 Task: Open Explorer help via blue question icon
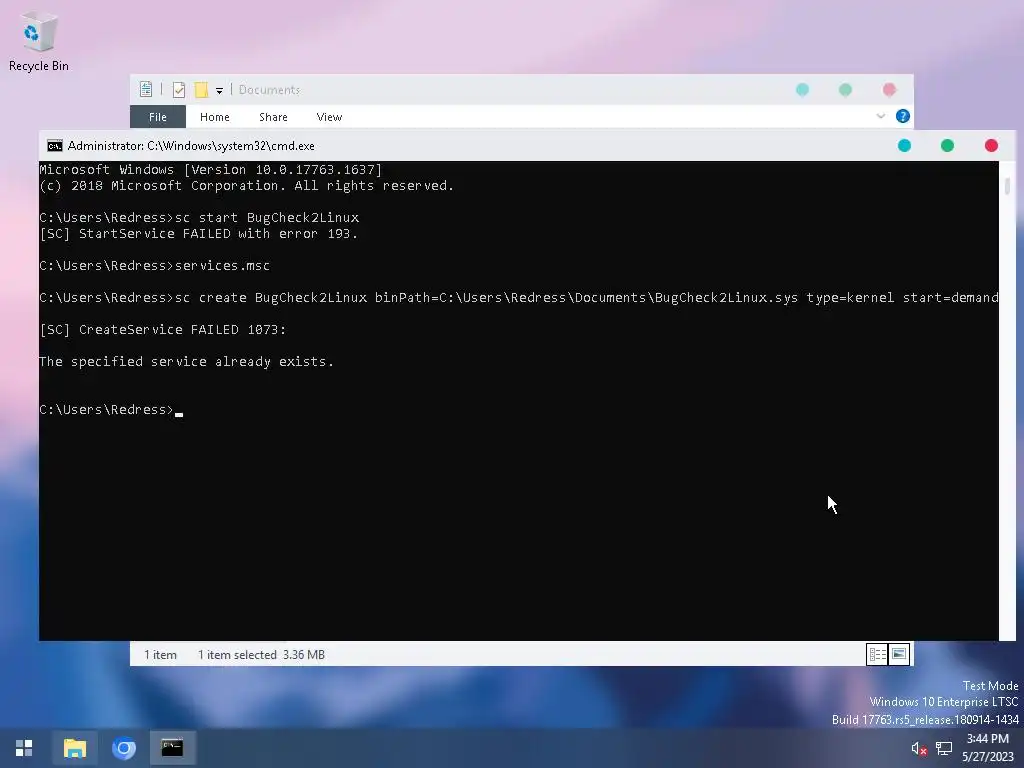pyautogui.click(x=903, y=116)
